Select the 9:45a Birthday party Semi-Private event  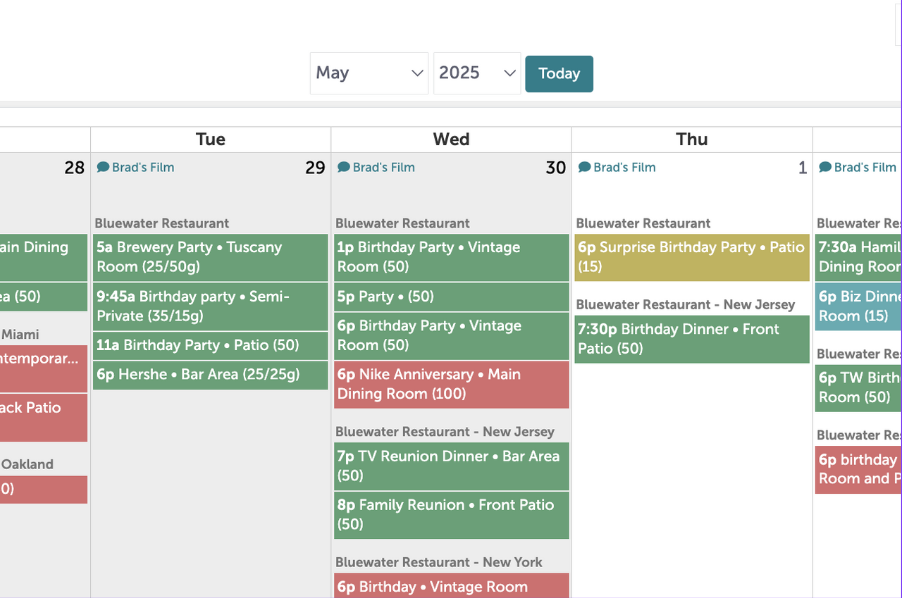pyautogui.click(x=210, y=306)
